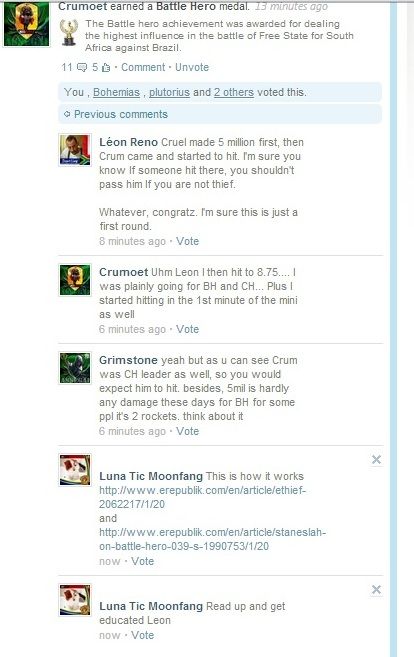Open the staneslah-on-battle-hero article link

(x=212, y=539)
